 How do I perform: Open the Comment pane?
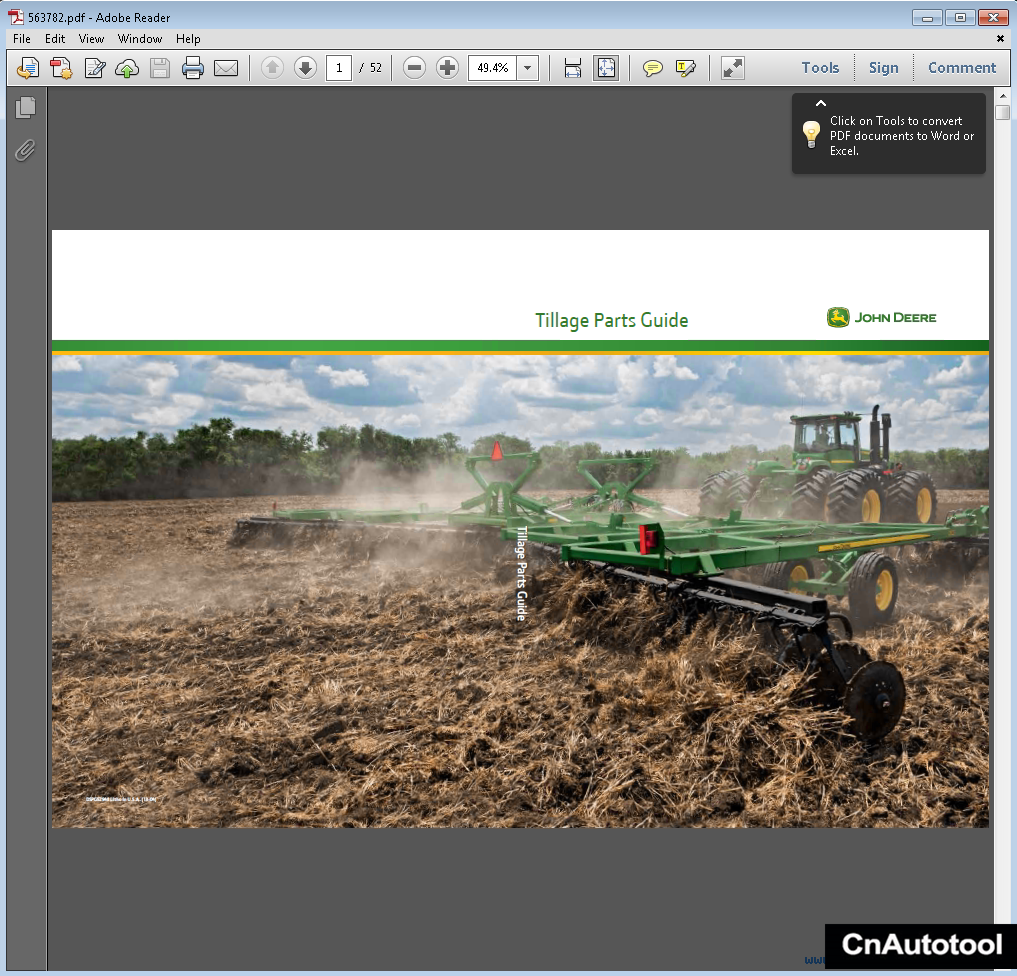point(962,68)
